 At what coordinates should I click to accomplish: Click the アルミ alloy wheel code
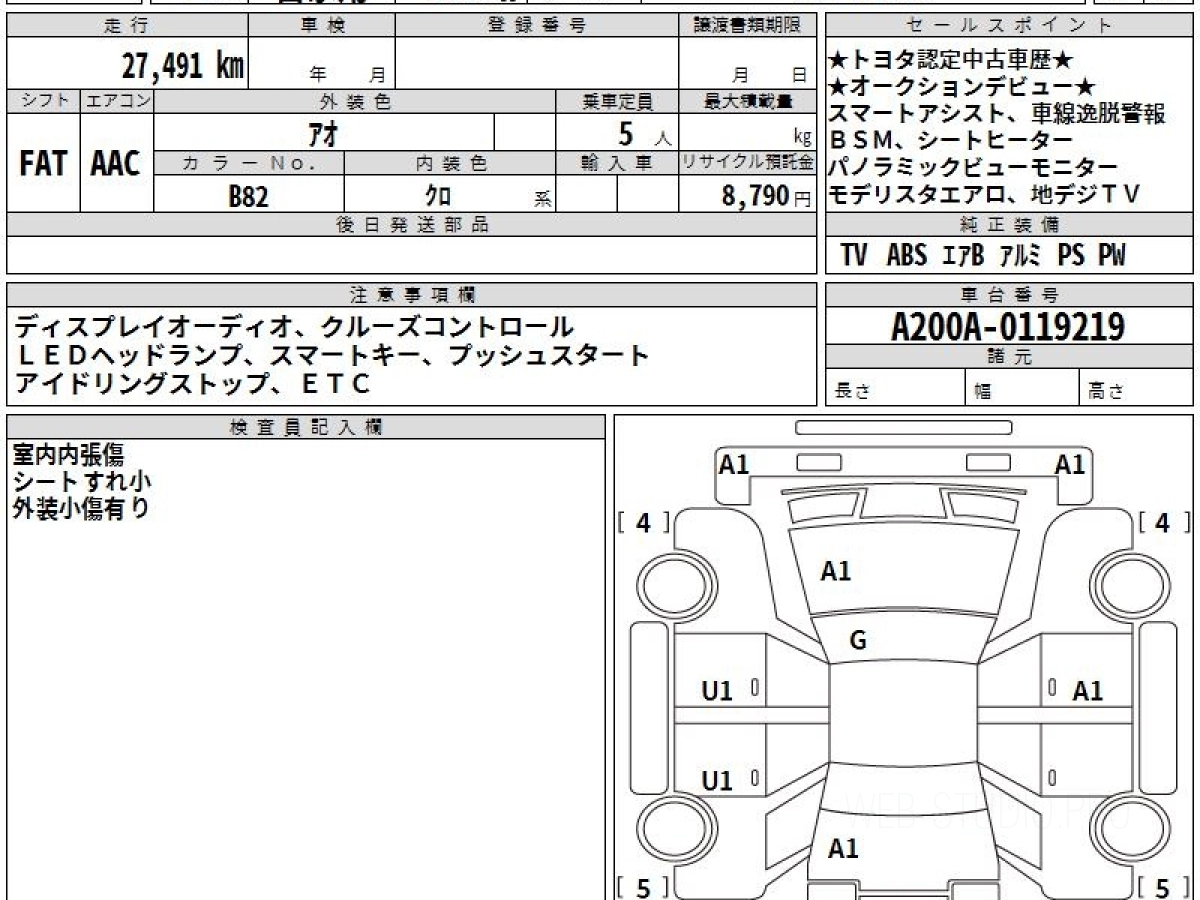1022,256
